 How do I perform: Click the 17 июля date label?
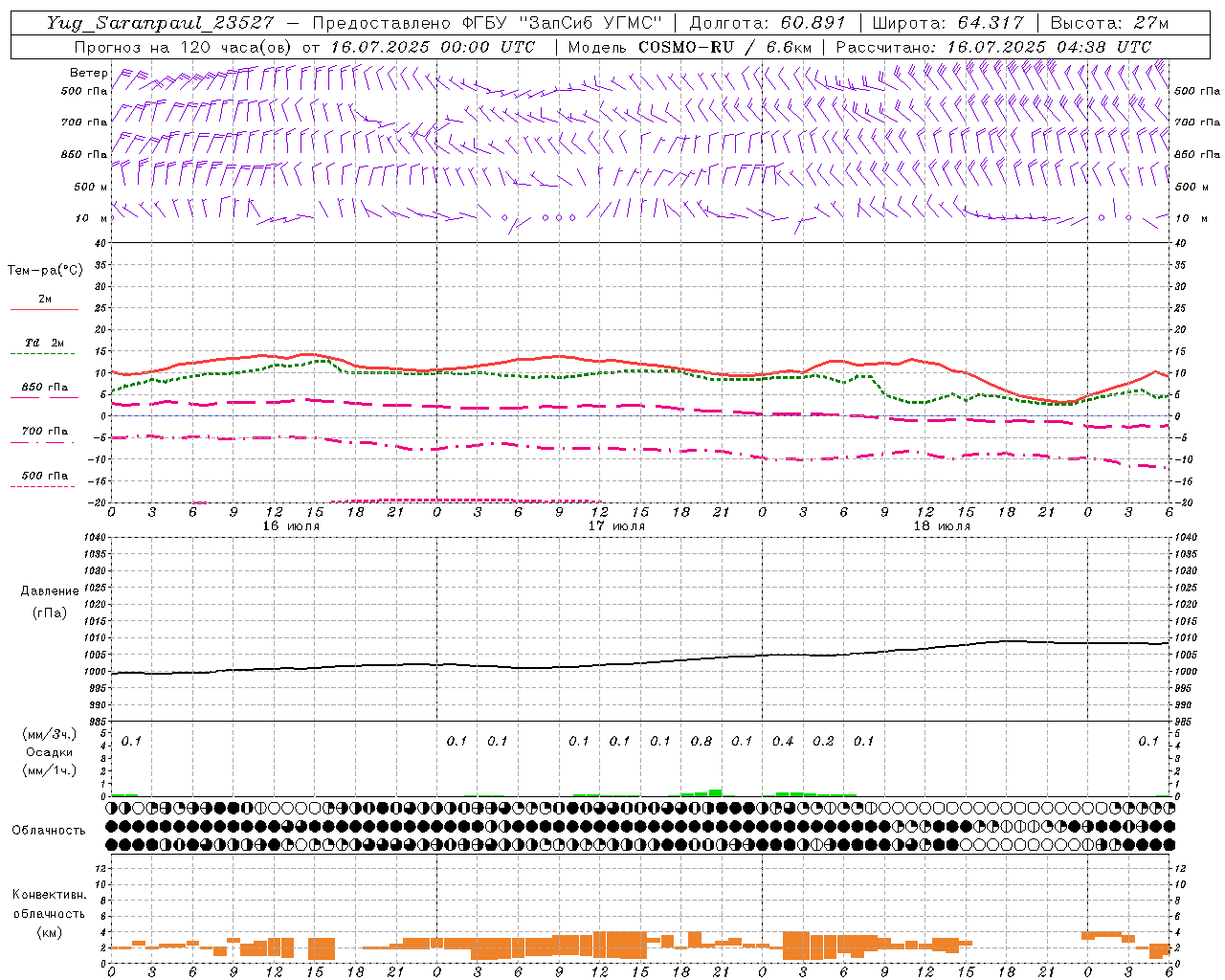coord(616,525)
